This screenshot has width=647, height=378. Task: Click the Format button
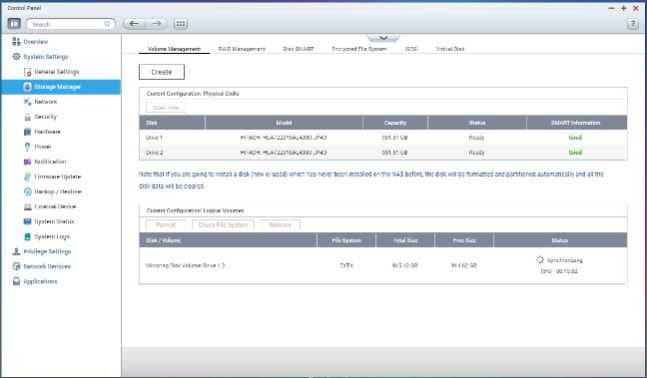(166, 225)
